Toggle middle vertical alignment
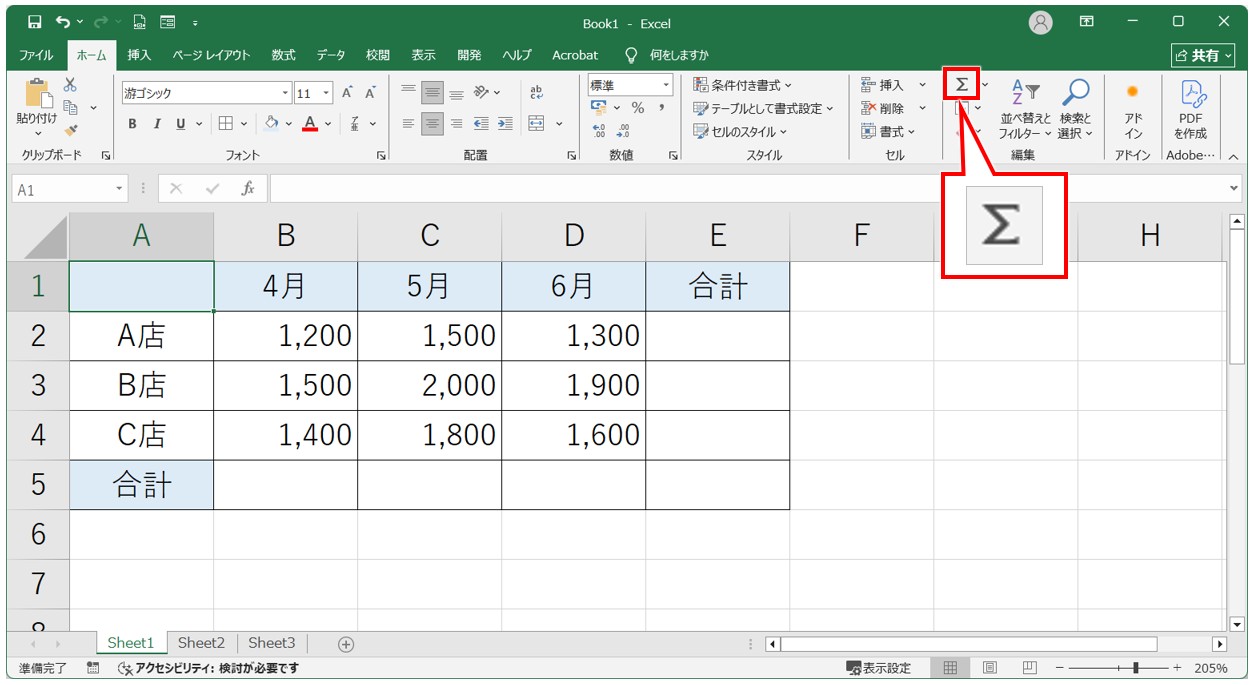Viewport: 1254px width, 685px height. pos(432,93)
